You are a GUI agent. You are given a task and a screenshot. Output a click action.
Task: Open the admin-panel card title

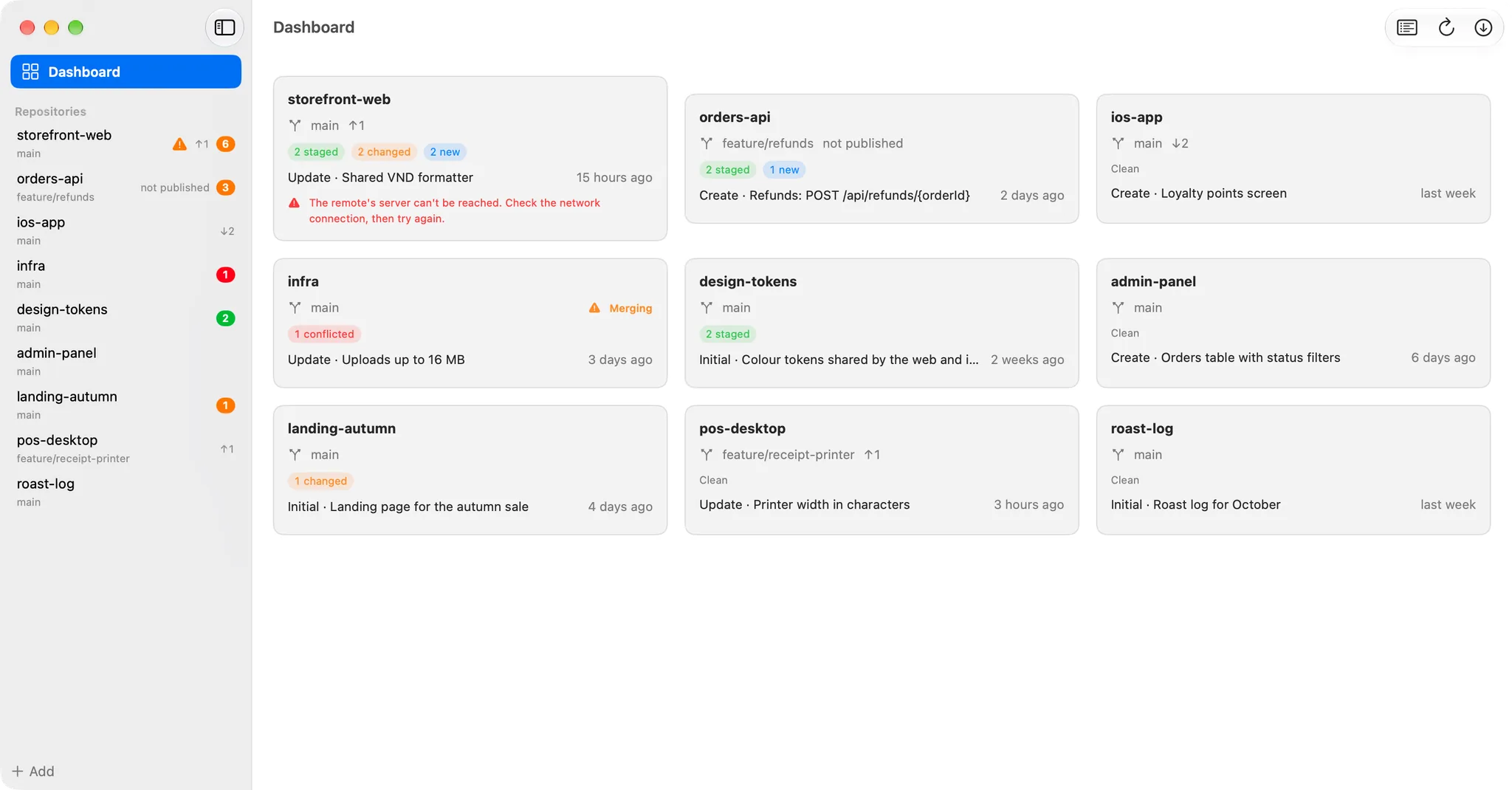1153,281
